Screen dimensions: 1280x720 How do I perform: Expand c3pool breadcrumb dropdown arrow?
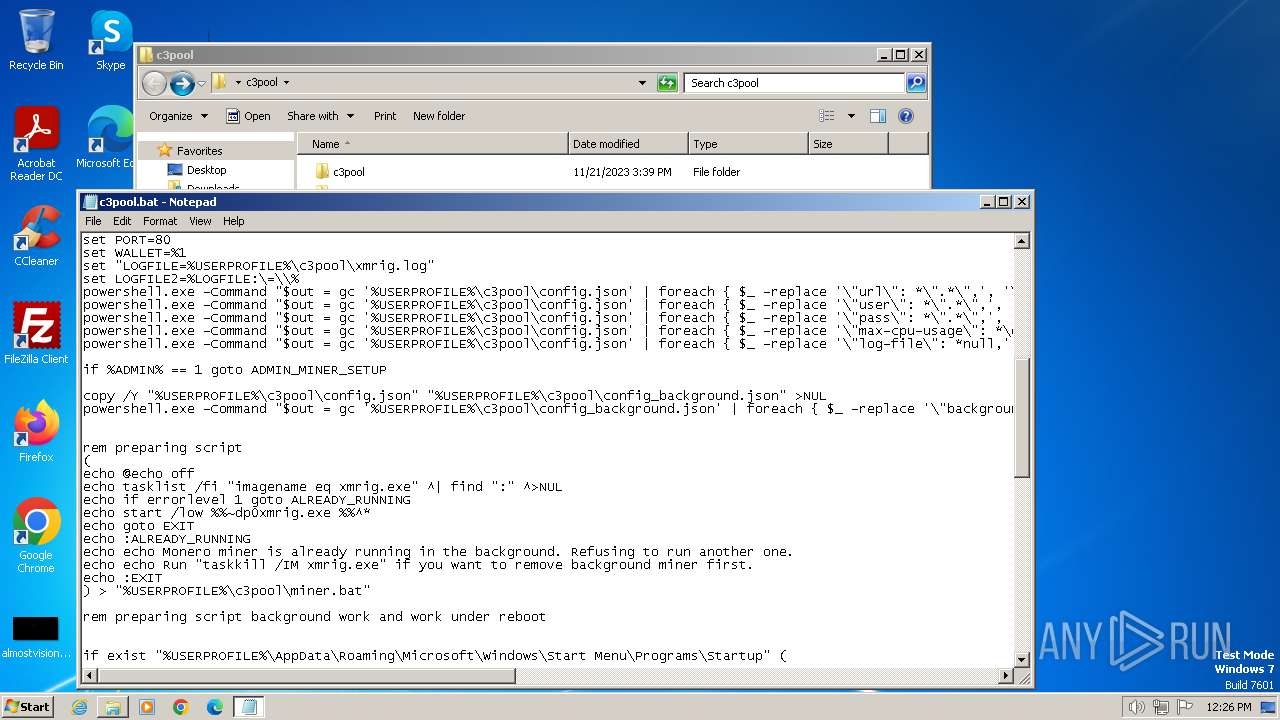pos(286,83)
